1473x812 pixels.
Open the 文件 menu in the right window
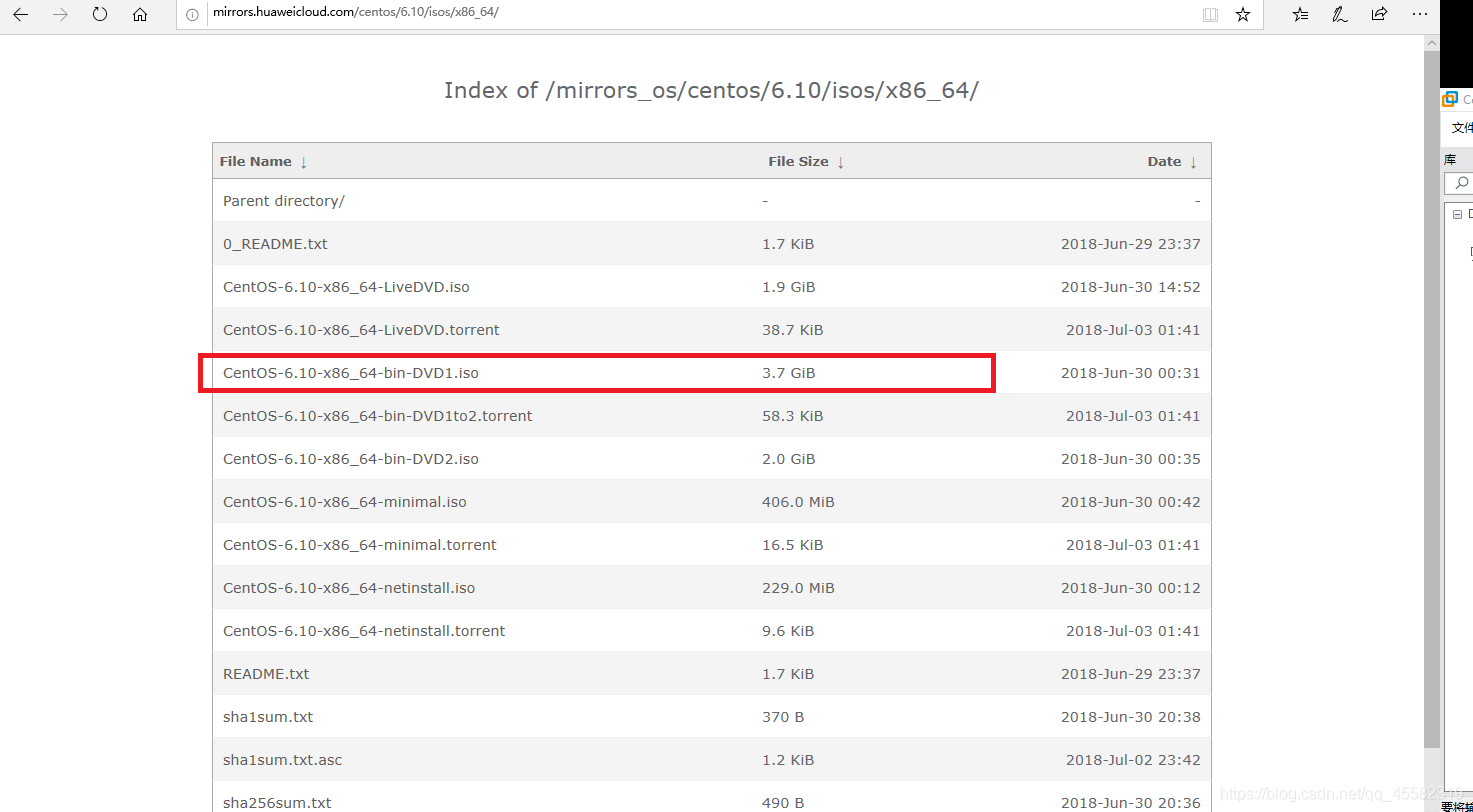click(1462, 128)
